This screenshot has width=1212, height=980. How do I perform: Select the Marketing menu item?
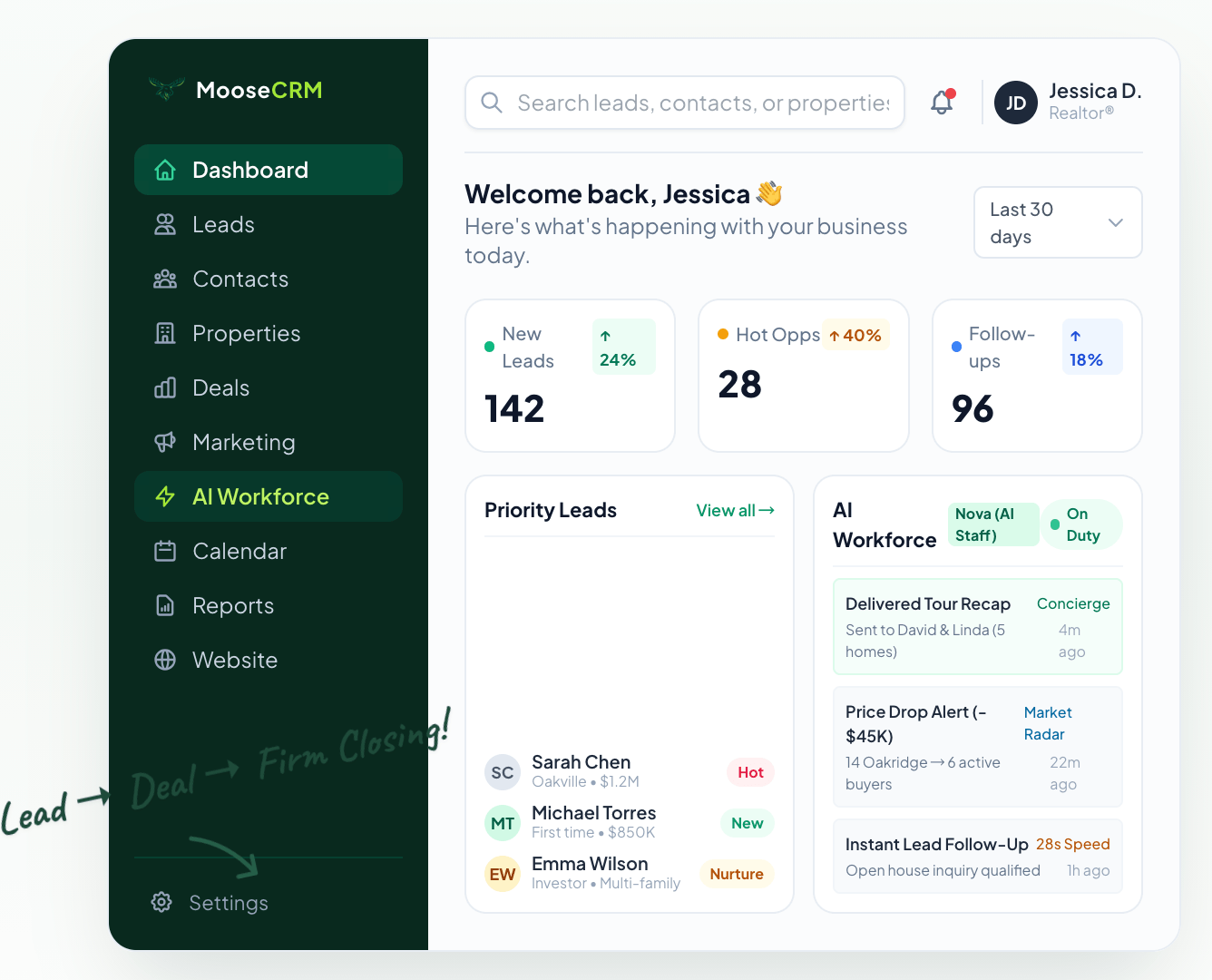pos(269,442)
